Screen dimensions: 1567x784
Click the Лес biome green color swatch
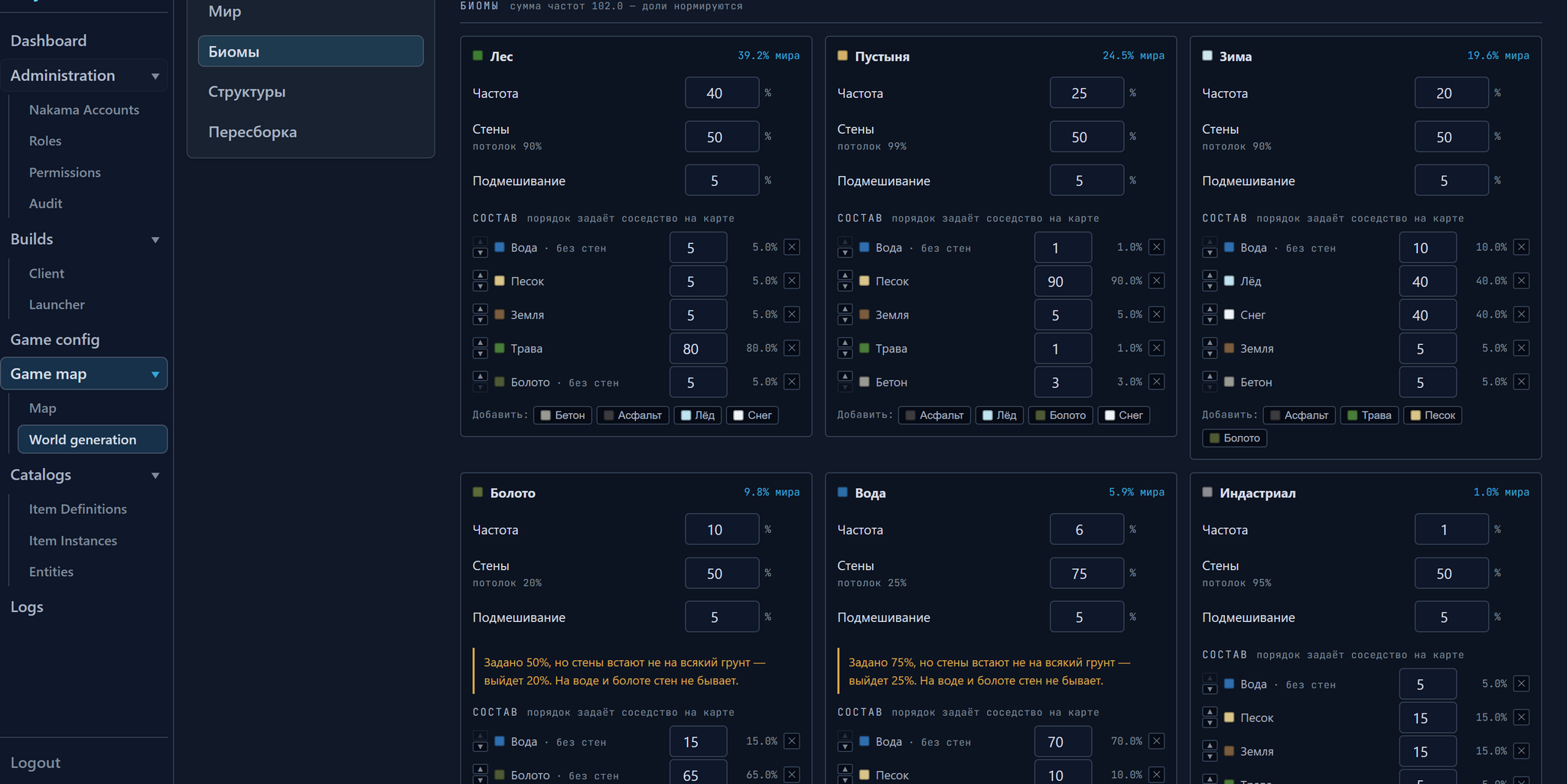pyautogui.click(x=478, y=56)
